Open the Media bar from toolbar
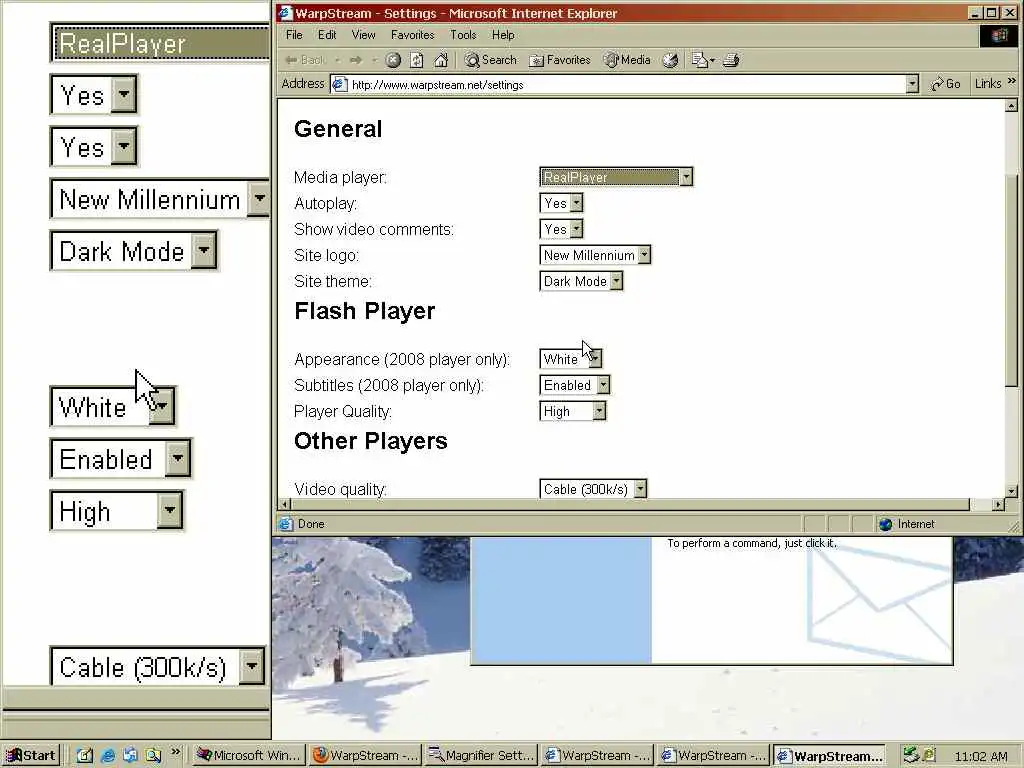 627,60
